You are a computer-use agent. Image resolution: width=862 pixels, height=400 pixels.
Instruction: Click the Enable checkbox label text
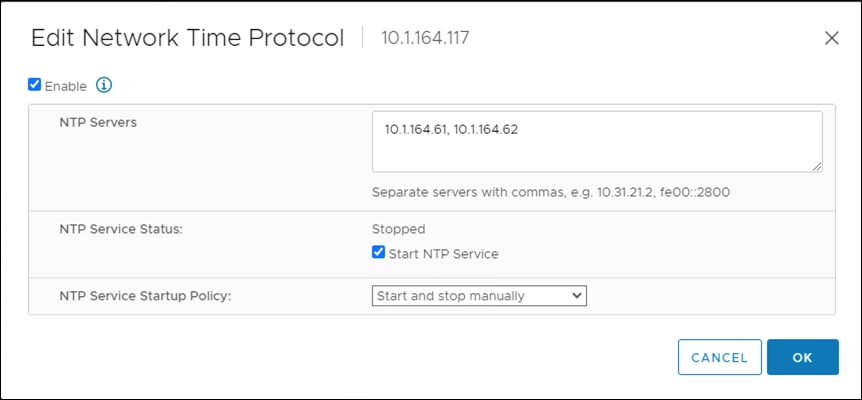pyautogui.click(x=65, y=86)
